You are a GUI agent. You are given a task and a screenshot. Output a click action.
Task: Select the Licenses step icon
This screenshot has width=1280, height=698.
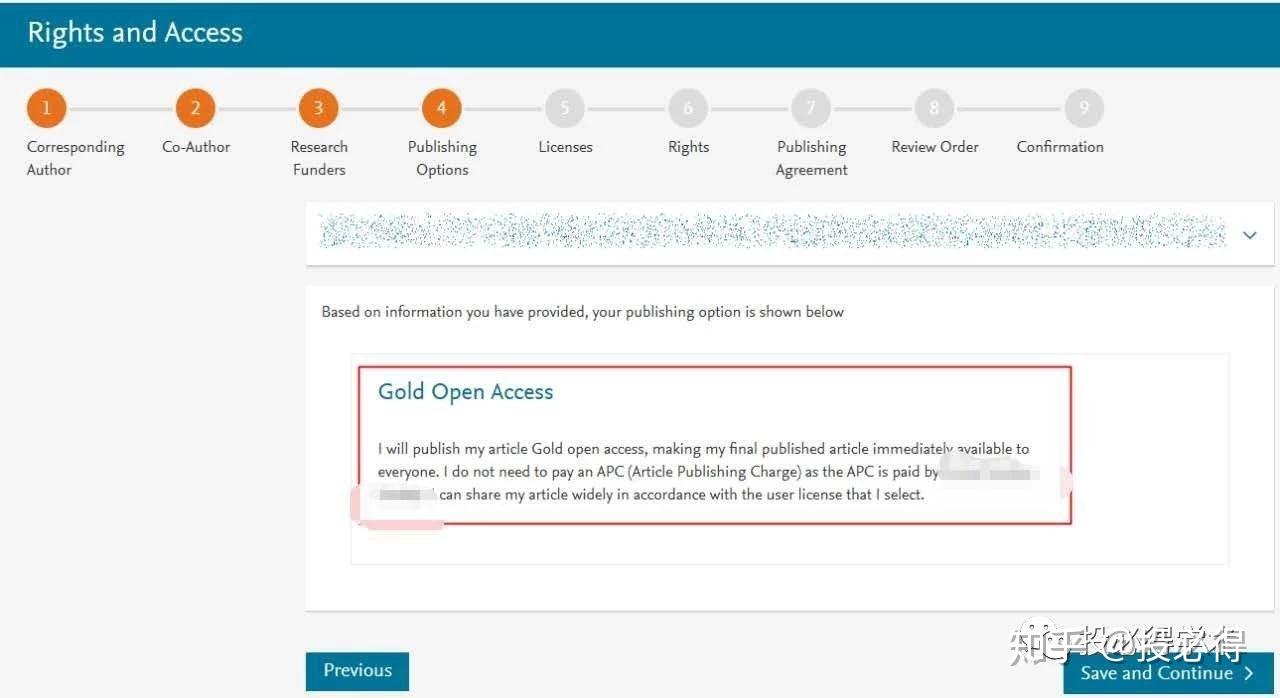point(565,107)
